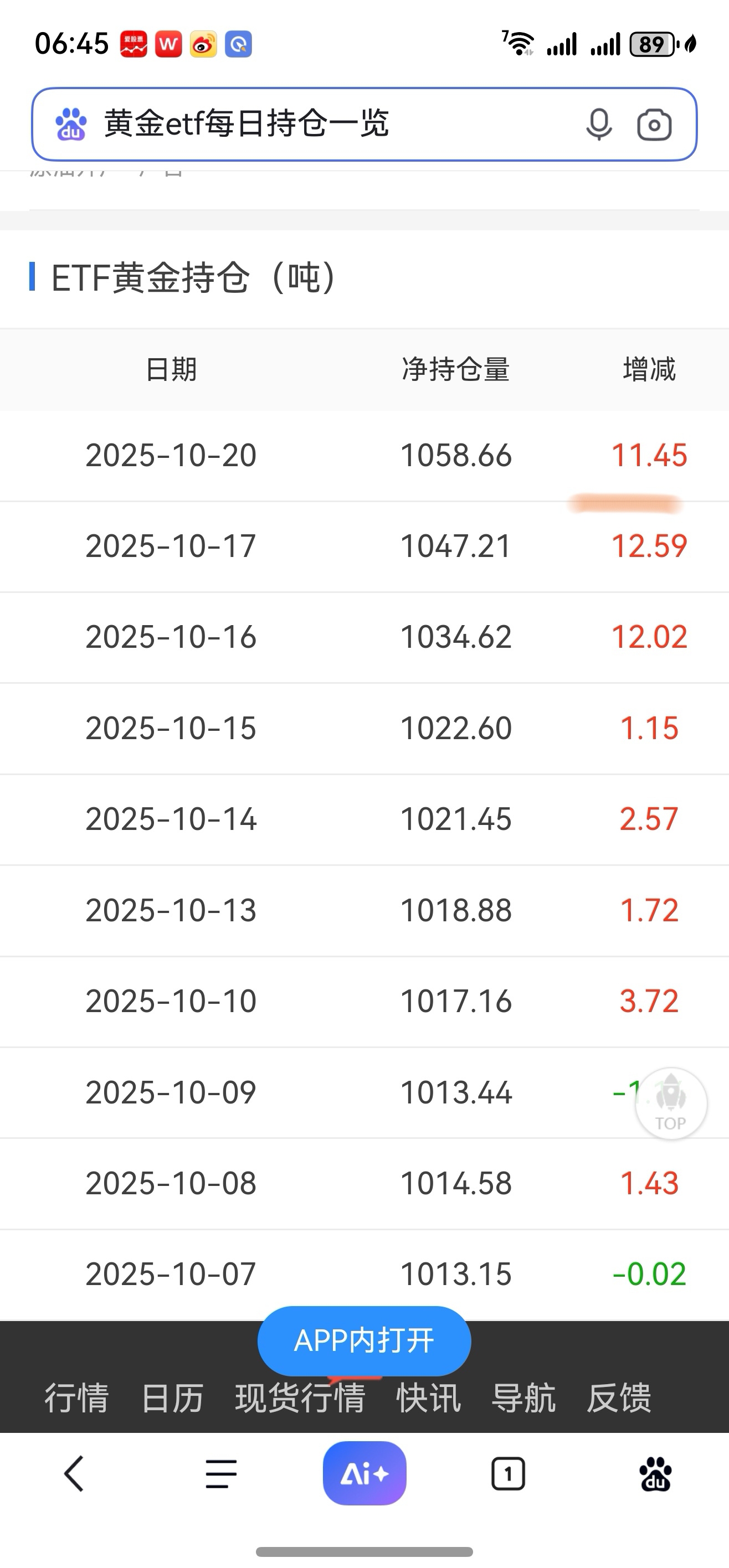Open the 快讯 tab
Screen dimensions: 729x1568
[429, 1398]
